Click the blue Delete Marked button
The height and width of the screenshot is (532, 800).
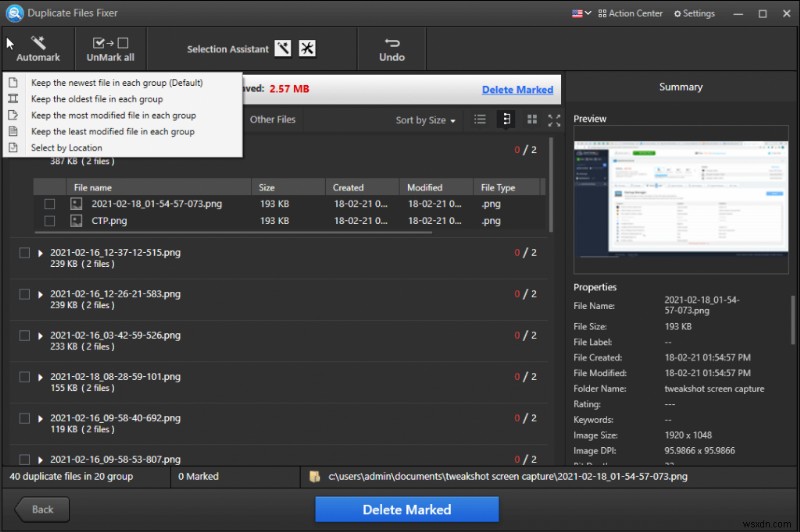pyautogui.click(x=407, y=510)
